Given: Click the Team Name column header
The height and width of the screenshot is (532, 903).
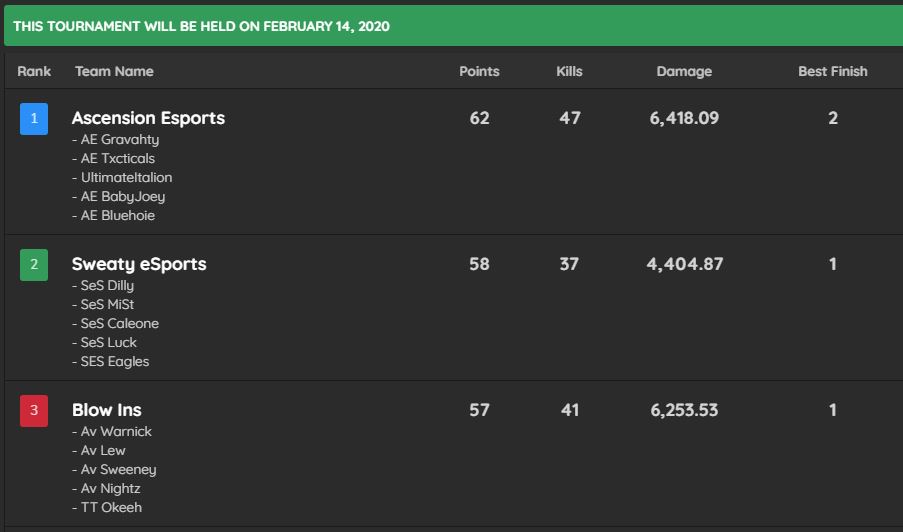Looking at the screenshot, I should click(114, 71).
